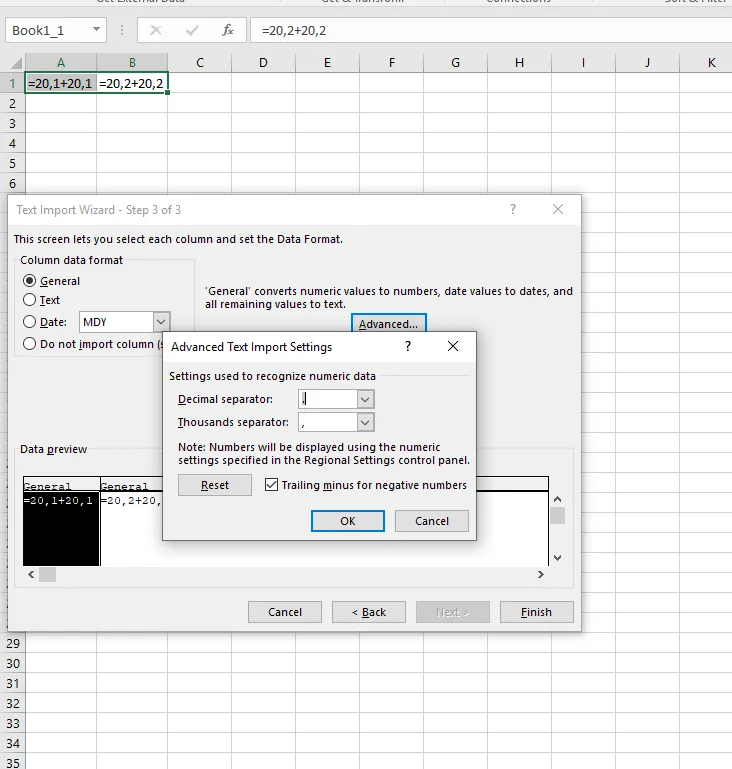Click the Reset button

click(215, 485)
